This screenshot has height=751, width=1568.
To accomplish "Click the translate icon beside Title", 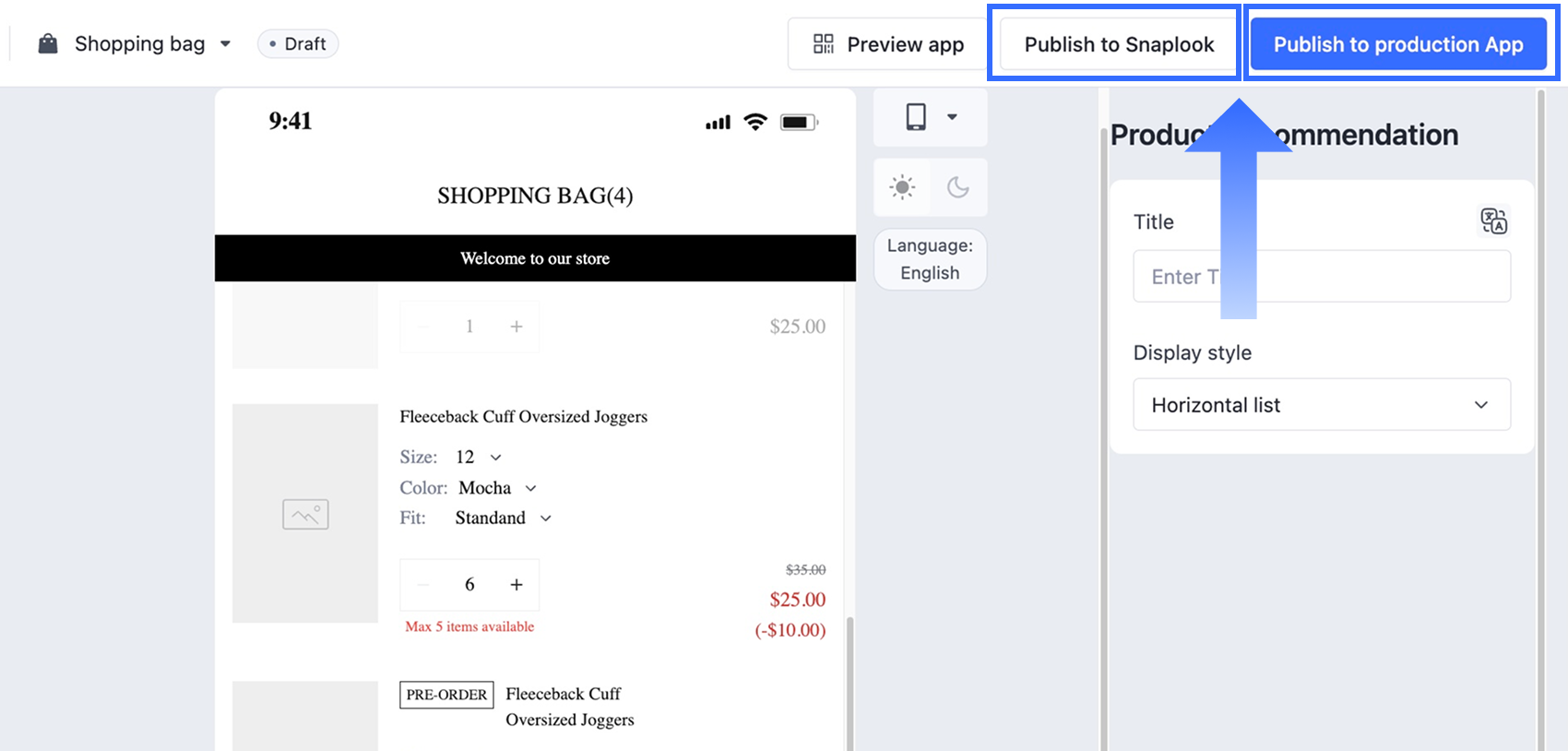I will point(1494,221).
